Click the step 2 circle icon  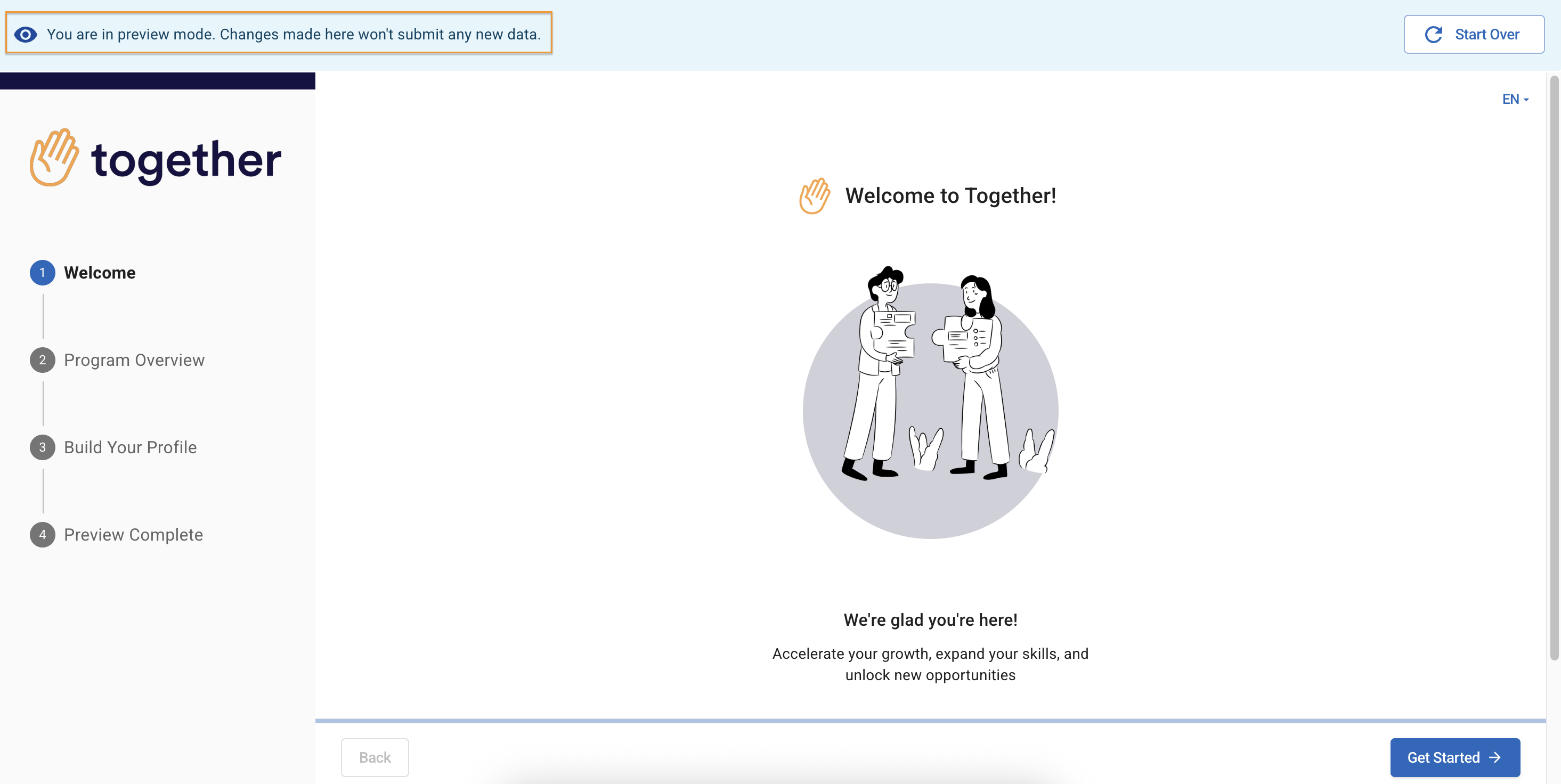(43, 360)
